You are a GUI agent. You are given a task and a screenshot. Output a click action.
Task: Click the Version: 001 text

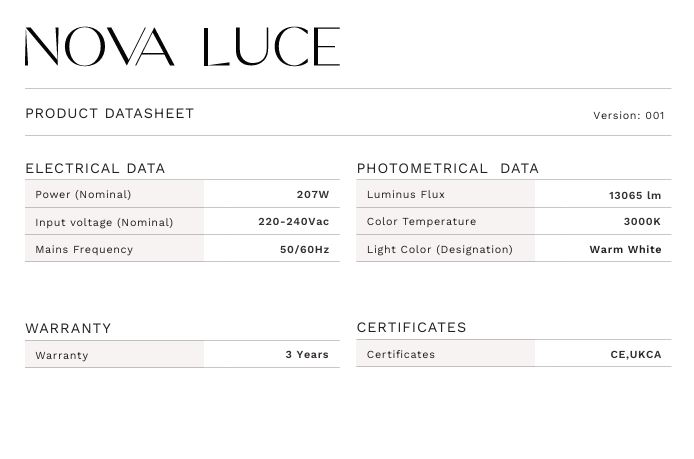(628, 116)
